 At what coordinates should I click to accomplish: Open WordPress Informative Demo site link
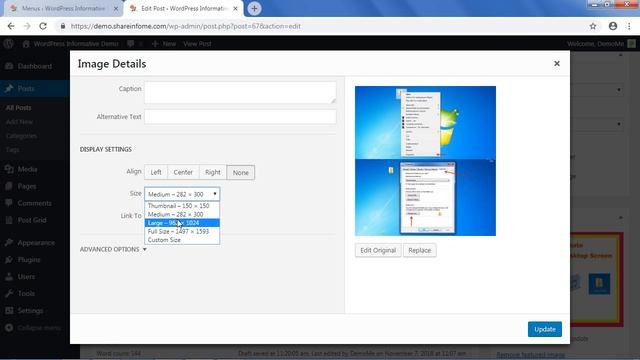tap(71, 44)
